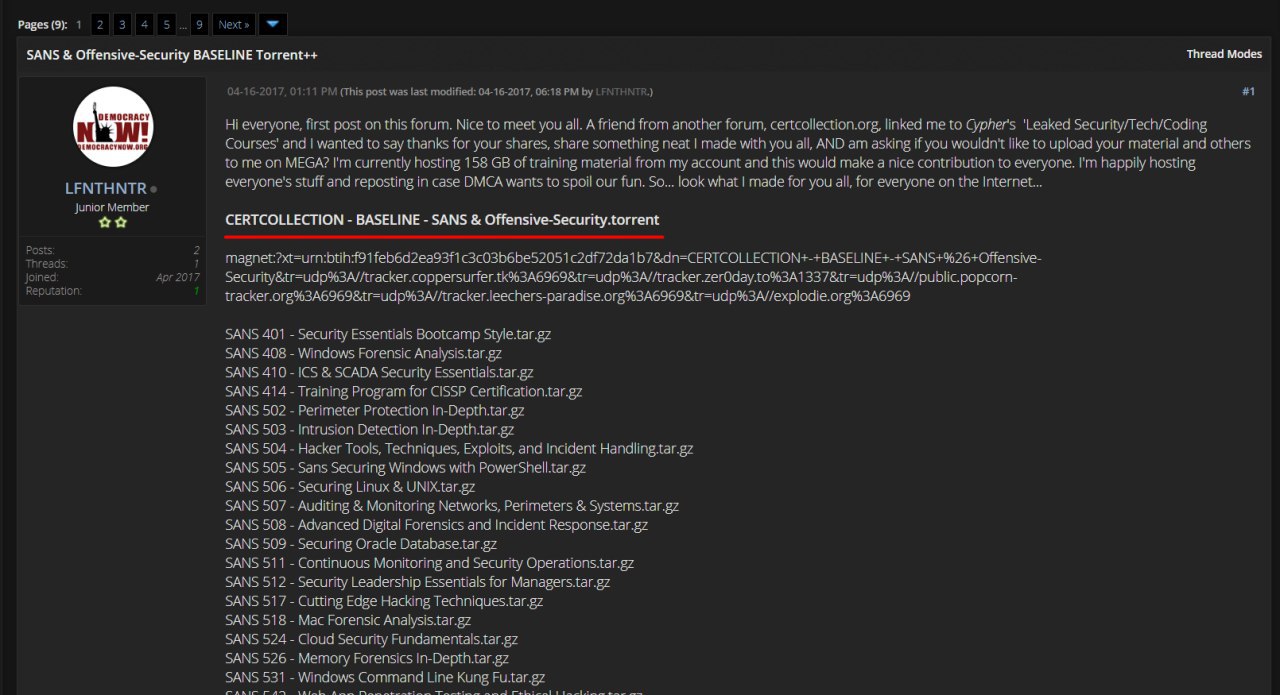Click 'SANS 518 - Mac Forensic Analysis.tar.gz'
Viewport: 1280px width, 695px height.
348,619
